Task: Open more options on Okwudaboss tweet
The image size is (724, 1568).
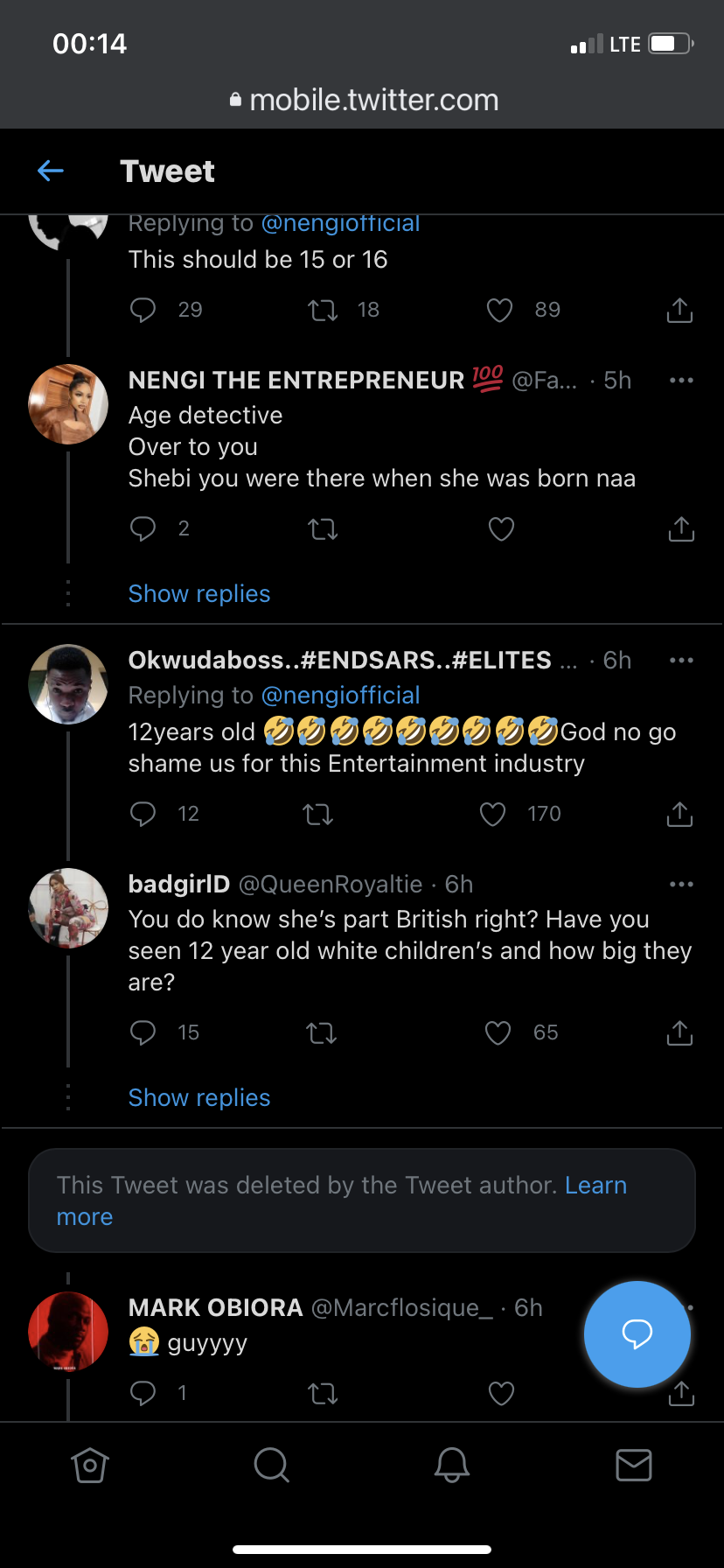Action: click(681, 661)
